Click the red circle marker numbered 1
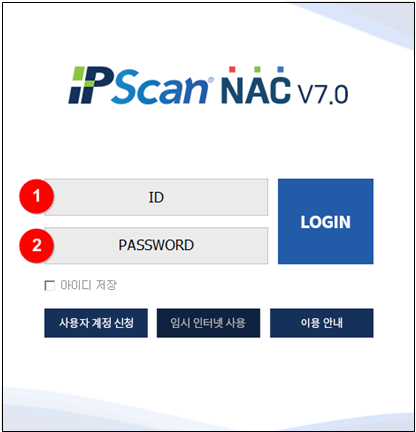 (36, 196)
